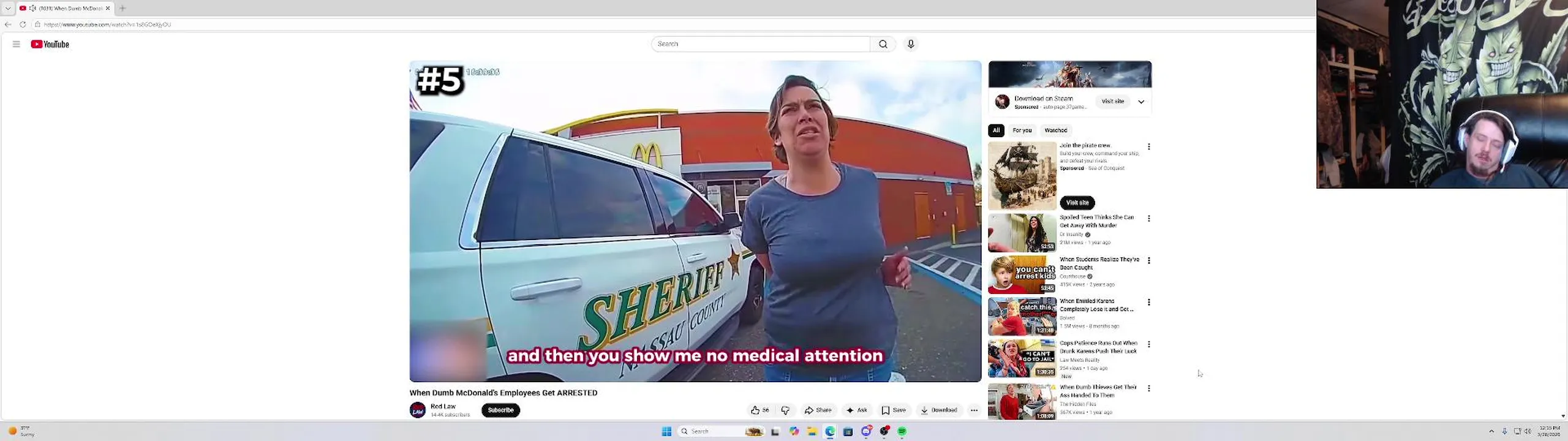Open options for Entitled Karens video

1149,303
